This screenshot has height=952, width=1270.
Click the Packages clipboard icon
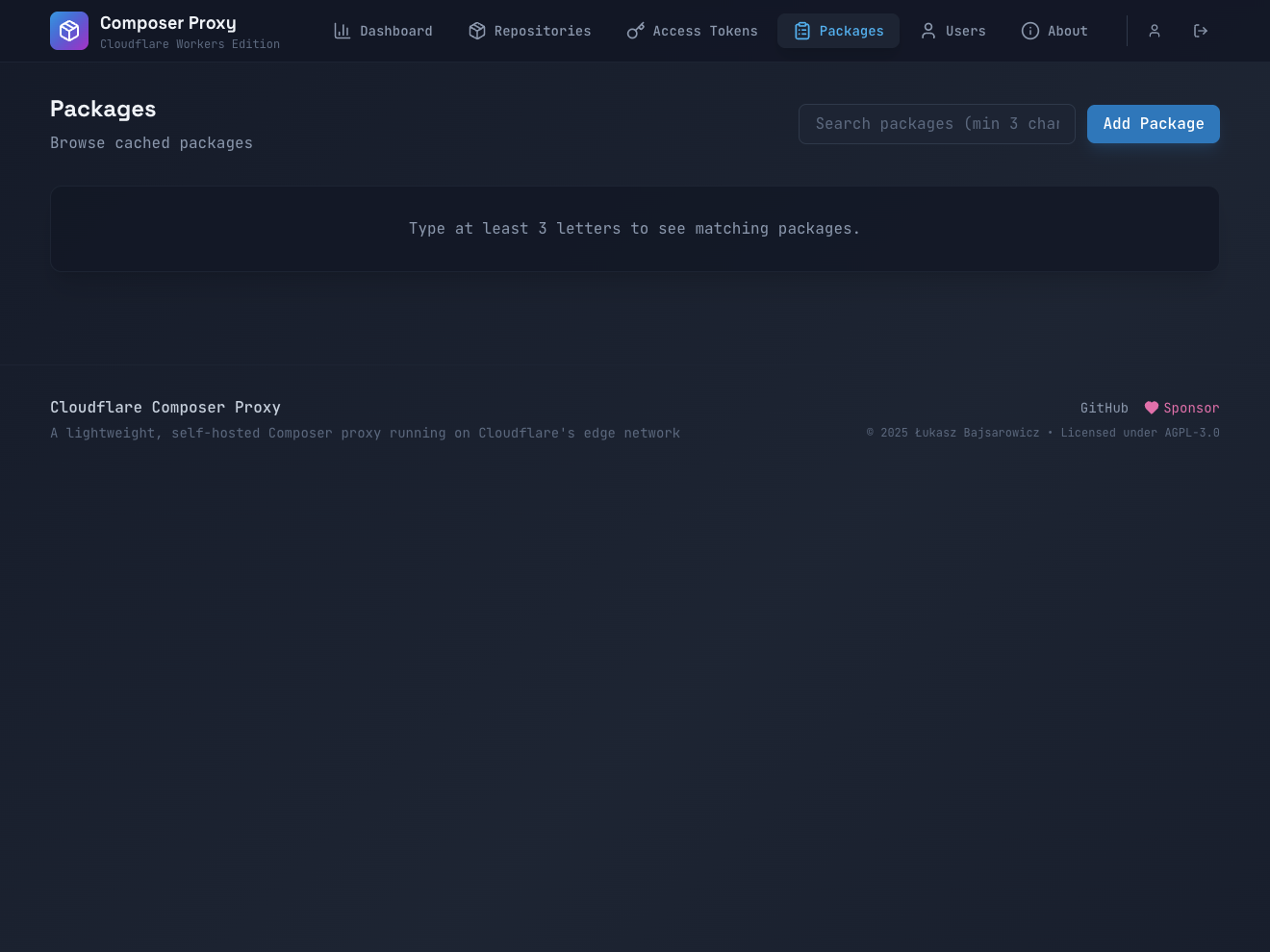pos(801,31)
